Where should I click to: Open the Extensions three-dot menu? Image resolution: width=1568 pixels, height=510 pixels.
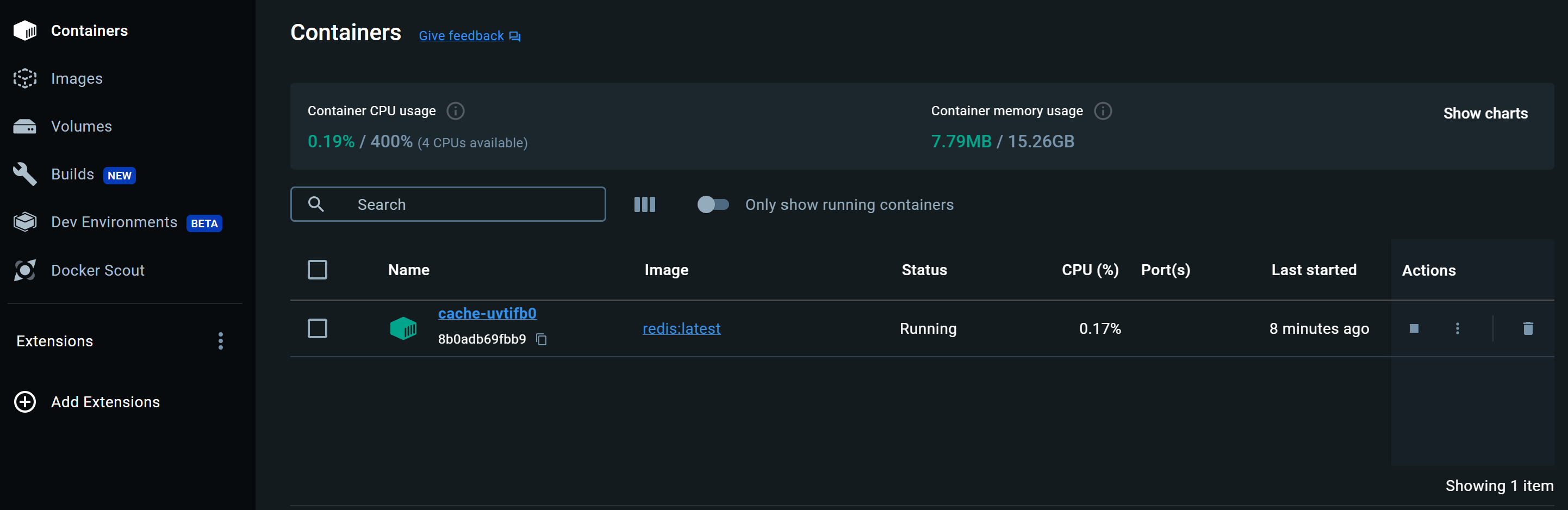[221, 341]
